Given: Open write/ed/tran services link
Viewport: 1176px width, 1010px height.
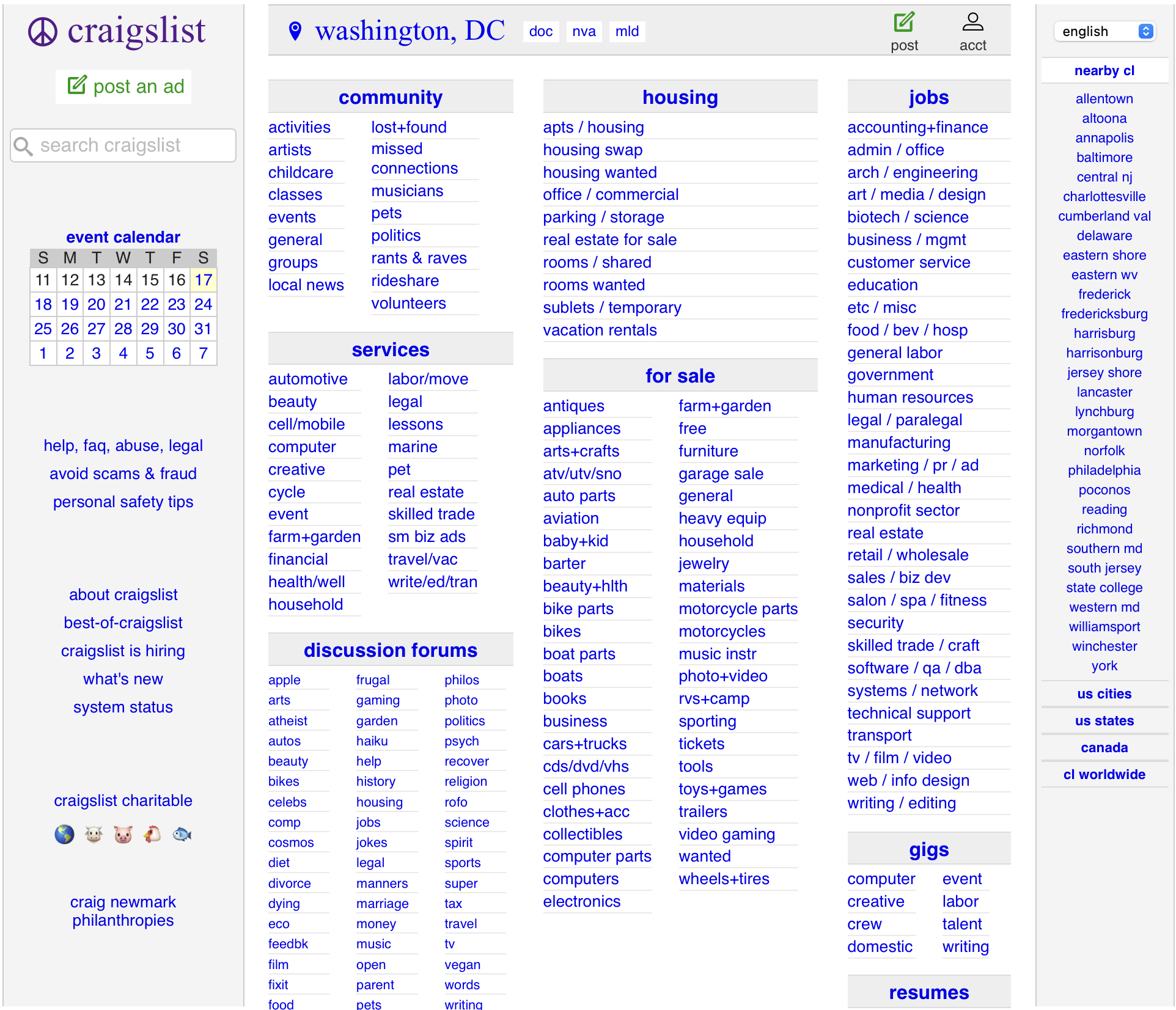Looking at the screenshot, I should tap(432, 582).
